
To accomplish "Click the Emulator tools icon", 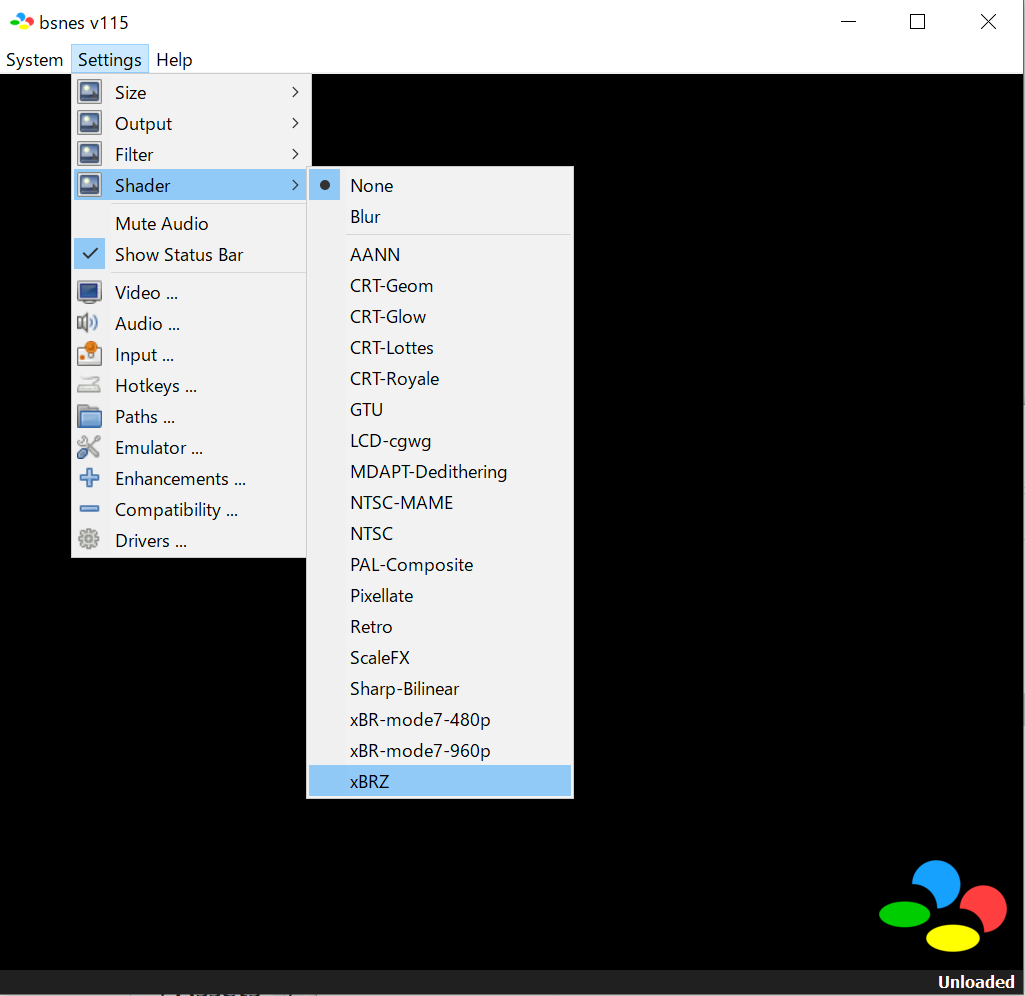I will (89, 447).
